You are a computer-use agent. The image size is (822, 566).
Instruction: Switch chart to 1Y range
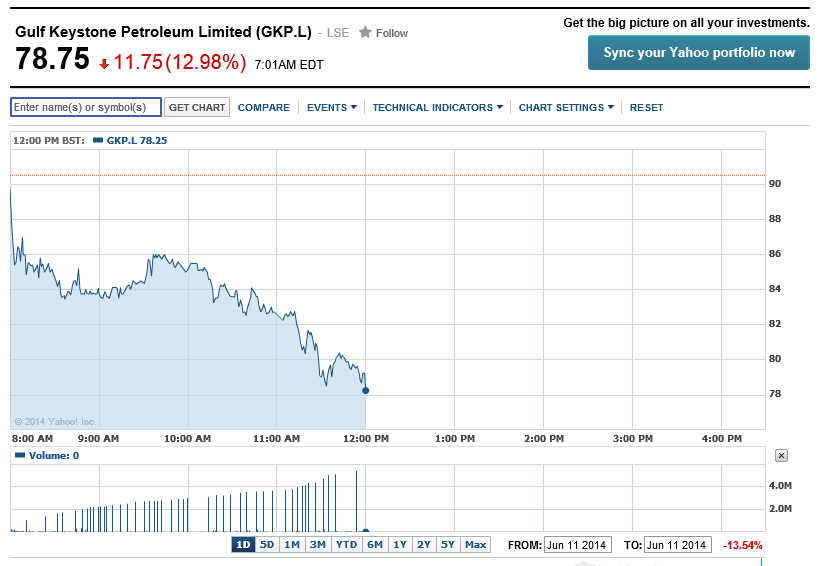tap(399, 545)
